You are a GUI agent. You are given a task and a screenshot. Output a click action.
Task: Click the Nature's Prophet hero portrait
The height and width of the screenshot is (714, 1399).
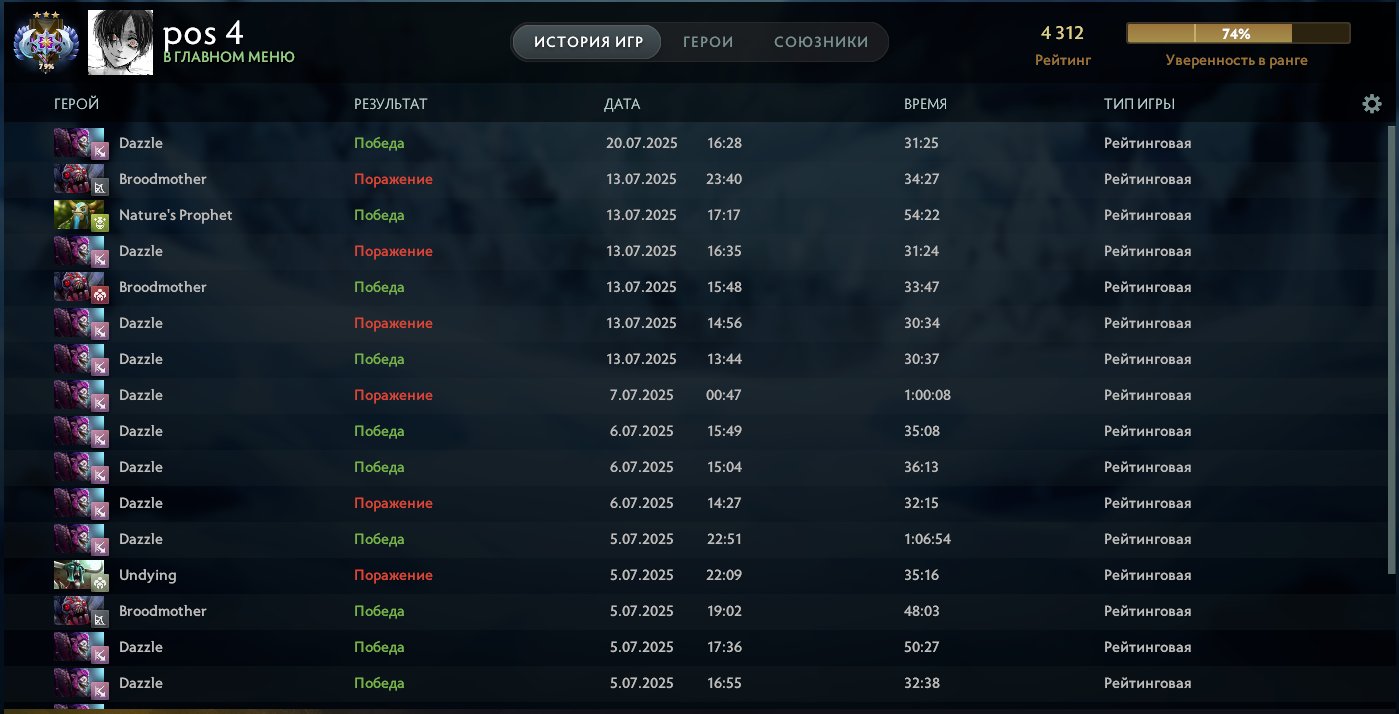coord(80,215)
